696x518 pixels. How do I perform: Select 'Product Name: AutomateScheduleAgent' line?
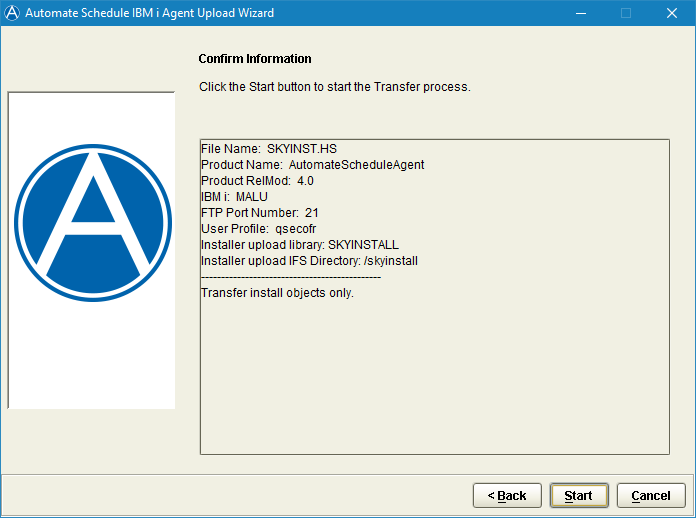[x=312, y=165]
